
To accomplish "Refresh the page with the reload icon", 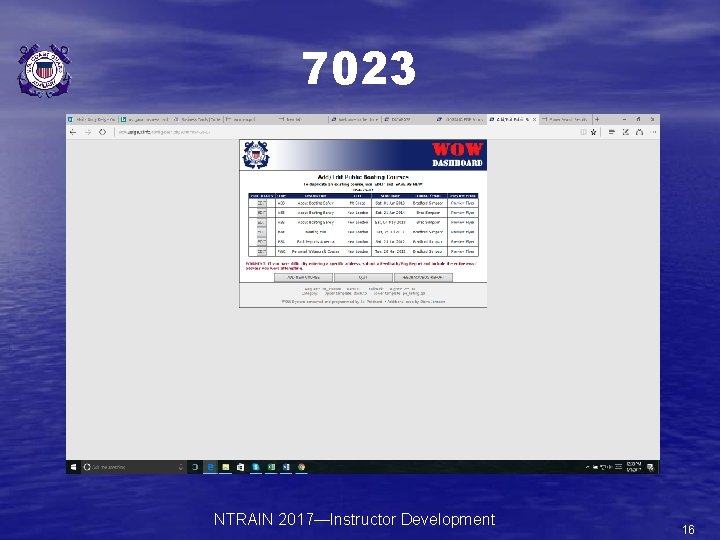I will coord(102,132).
